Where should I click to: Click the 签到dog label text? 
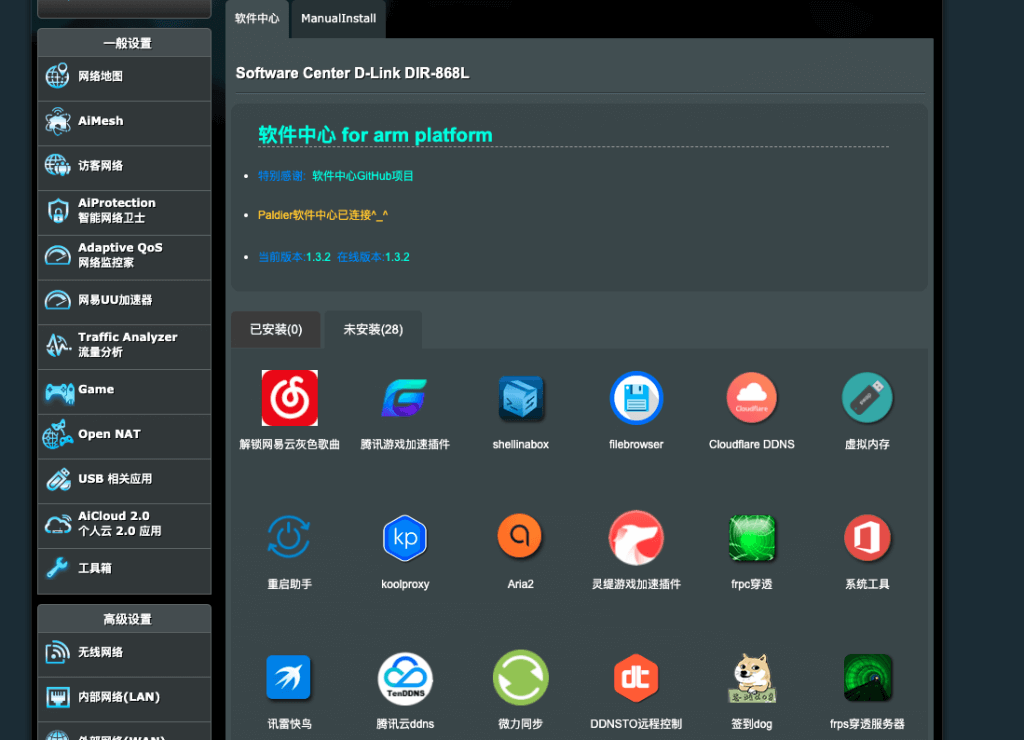click(x=752, y=724)
